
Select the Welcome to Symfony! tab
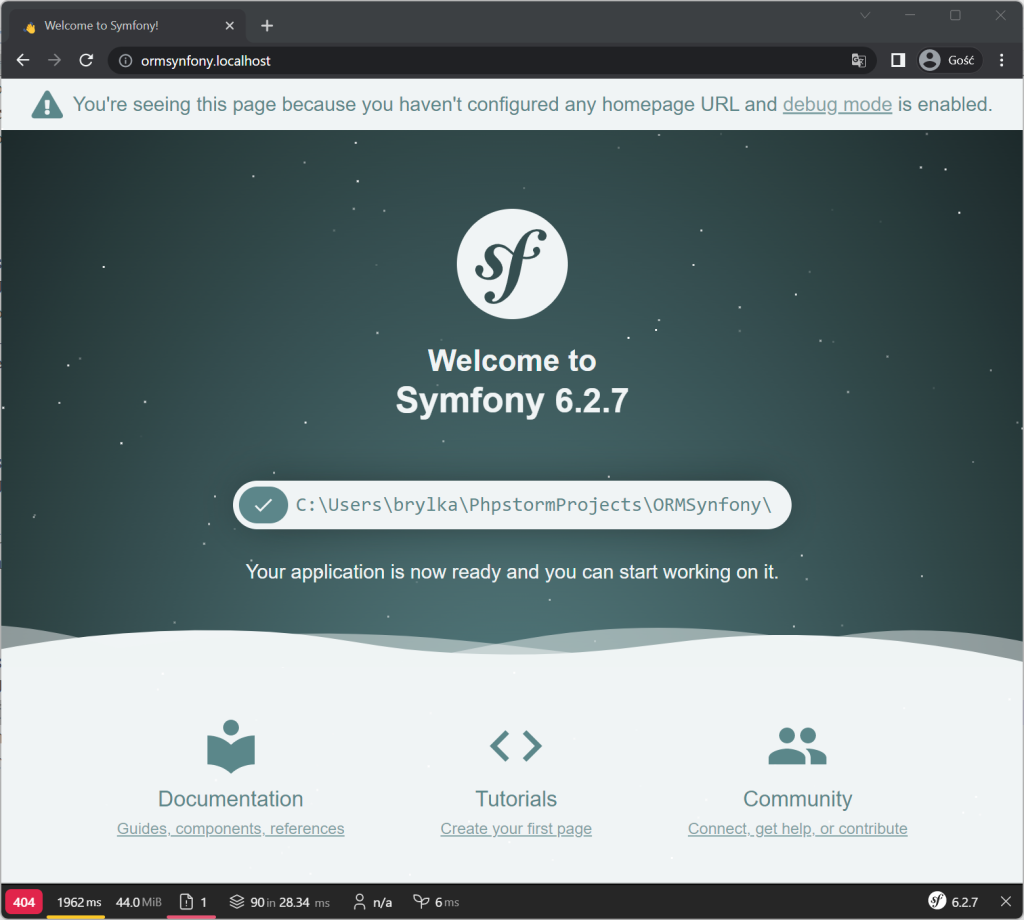click(x=127, y=25)
